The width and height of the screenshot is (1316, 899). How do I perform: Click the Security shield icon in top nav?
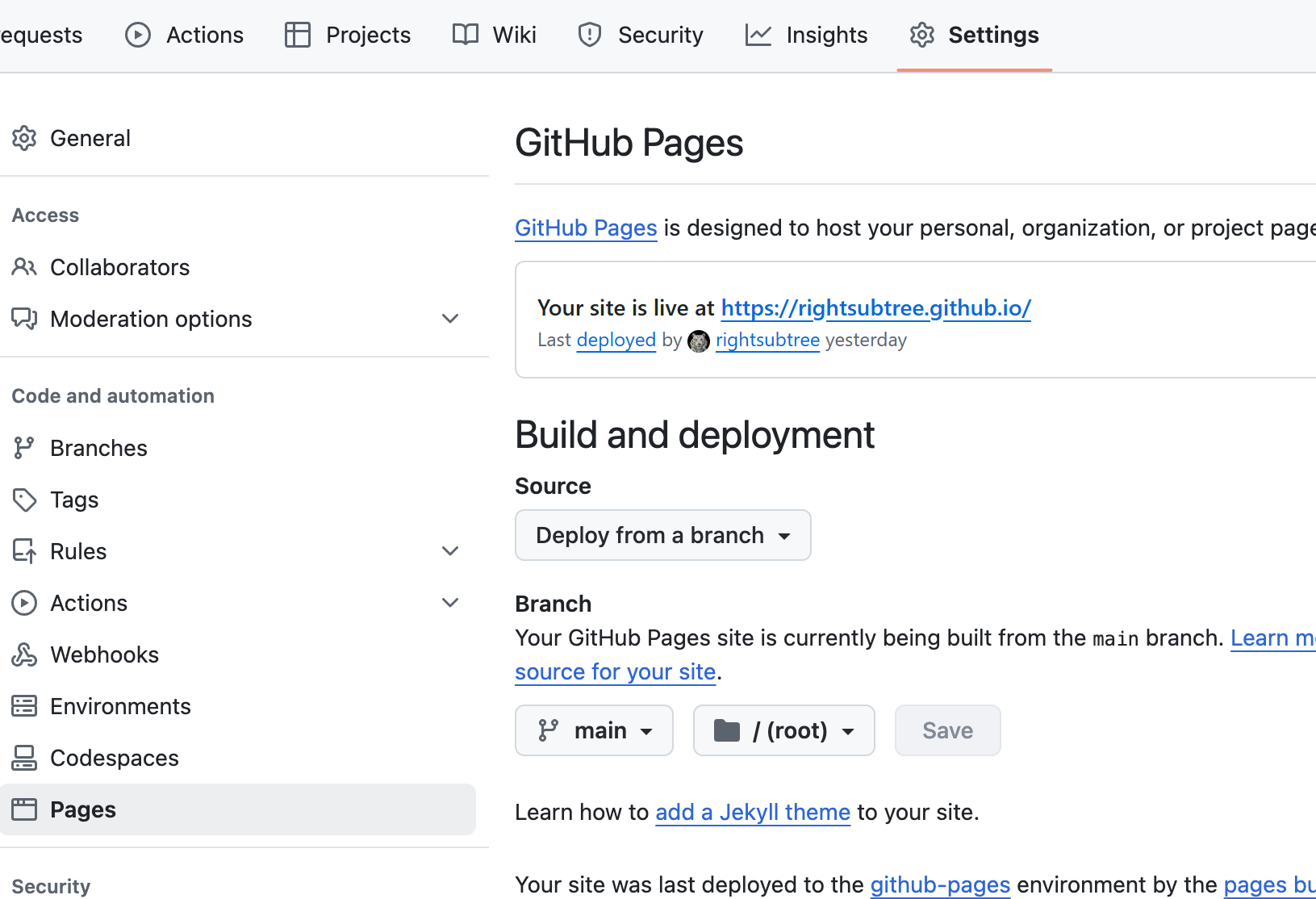point(590,35)
